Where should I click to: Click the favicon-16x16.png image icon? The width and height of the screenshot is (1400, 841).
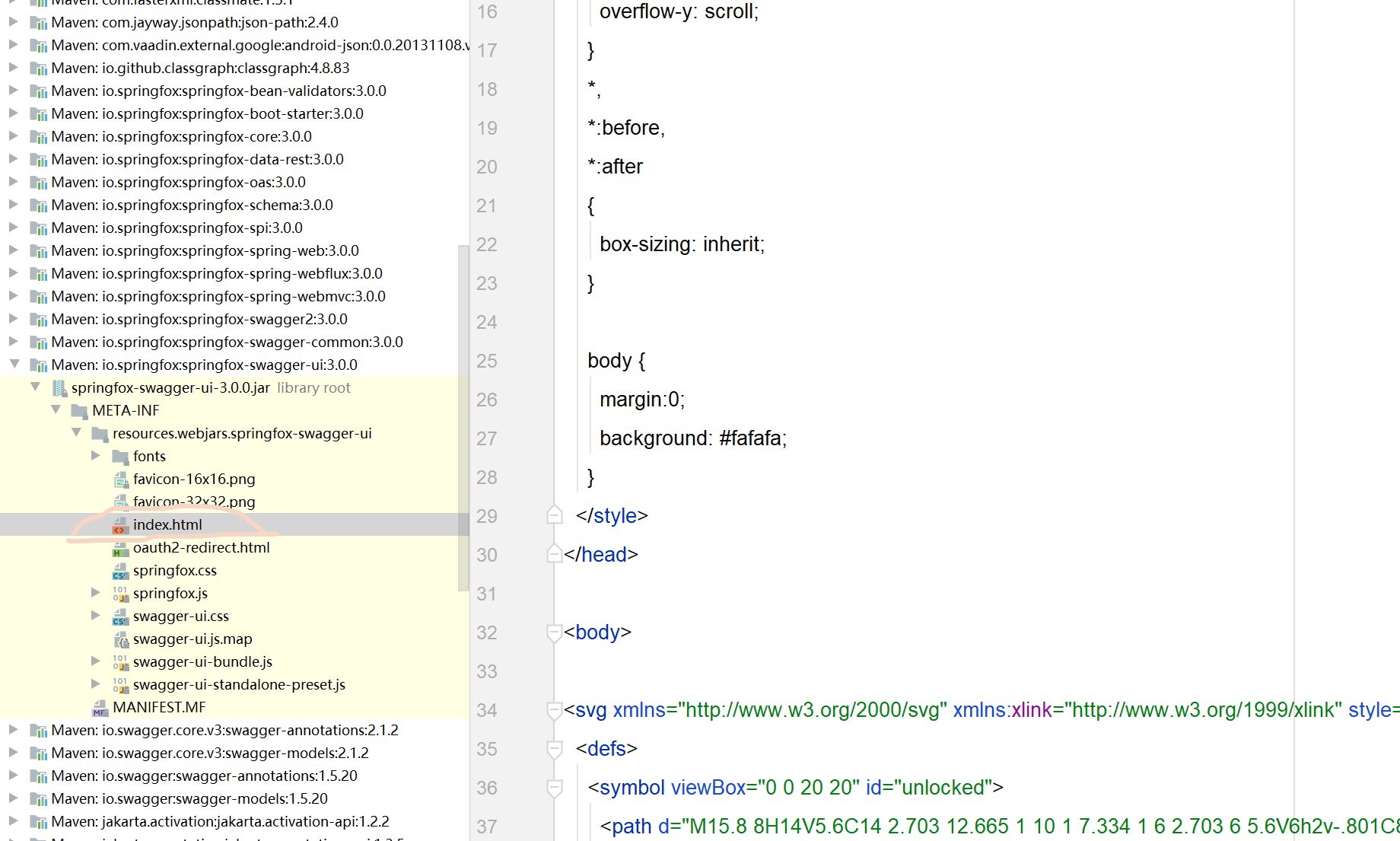coord(120,479)
